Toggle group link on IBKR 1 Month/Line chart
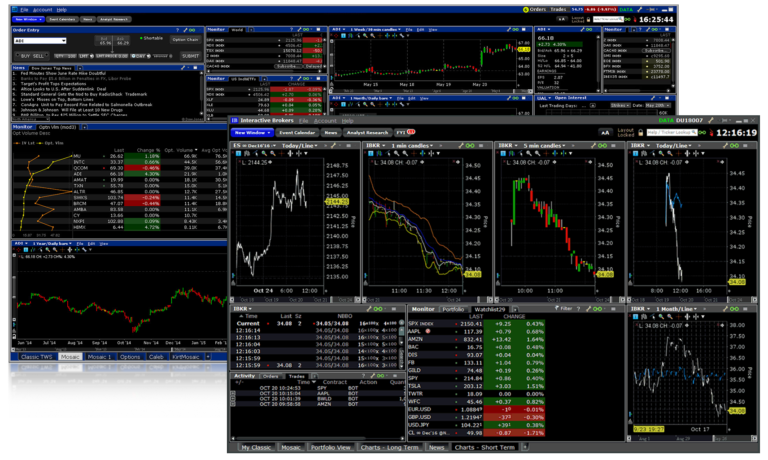This screenshot has width=768, height=460. [x=734, y=309]
